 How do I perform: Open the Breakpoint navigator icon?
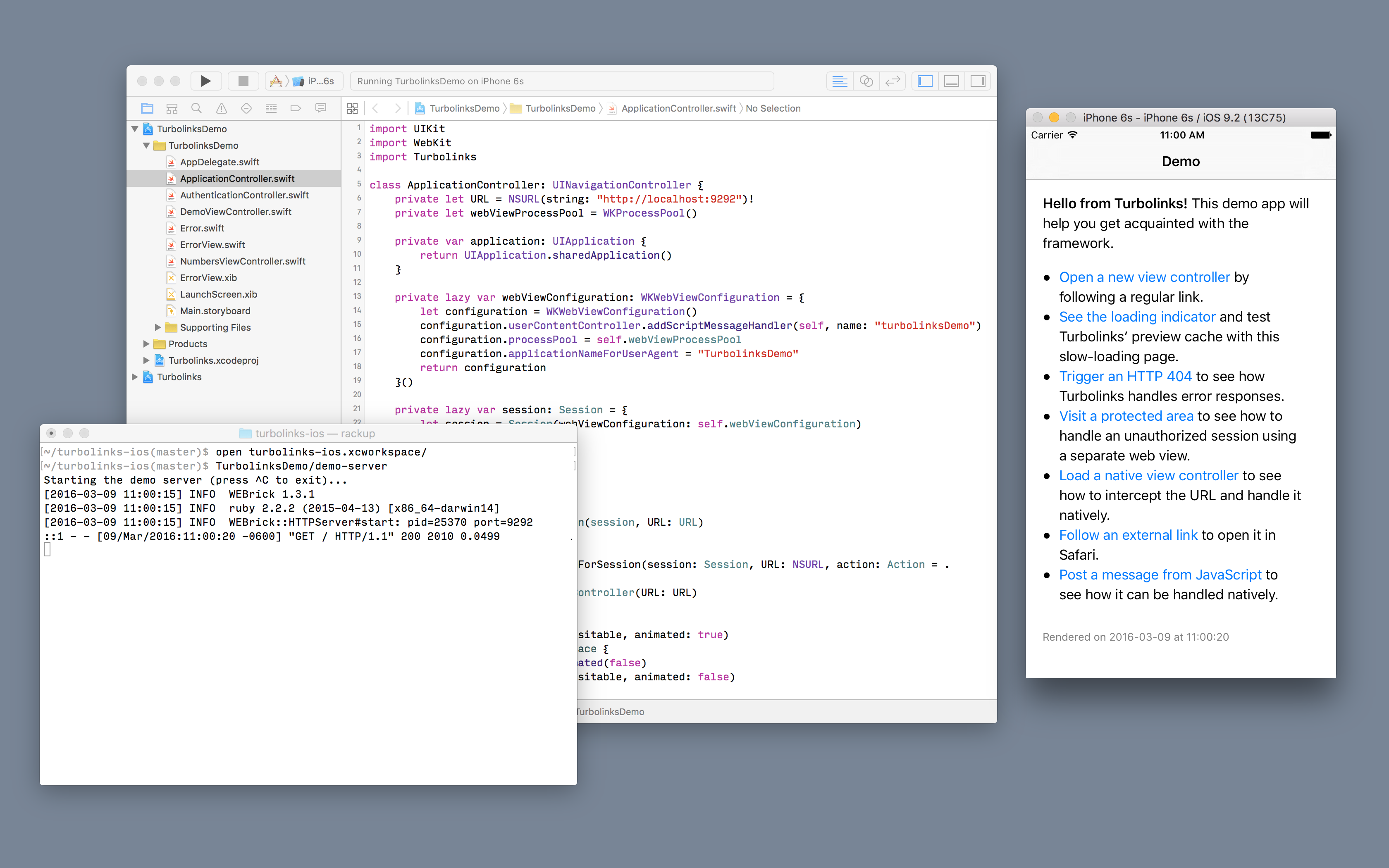pos(296,108)
